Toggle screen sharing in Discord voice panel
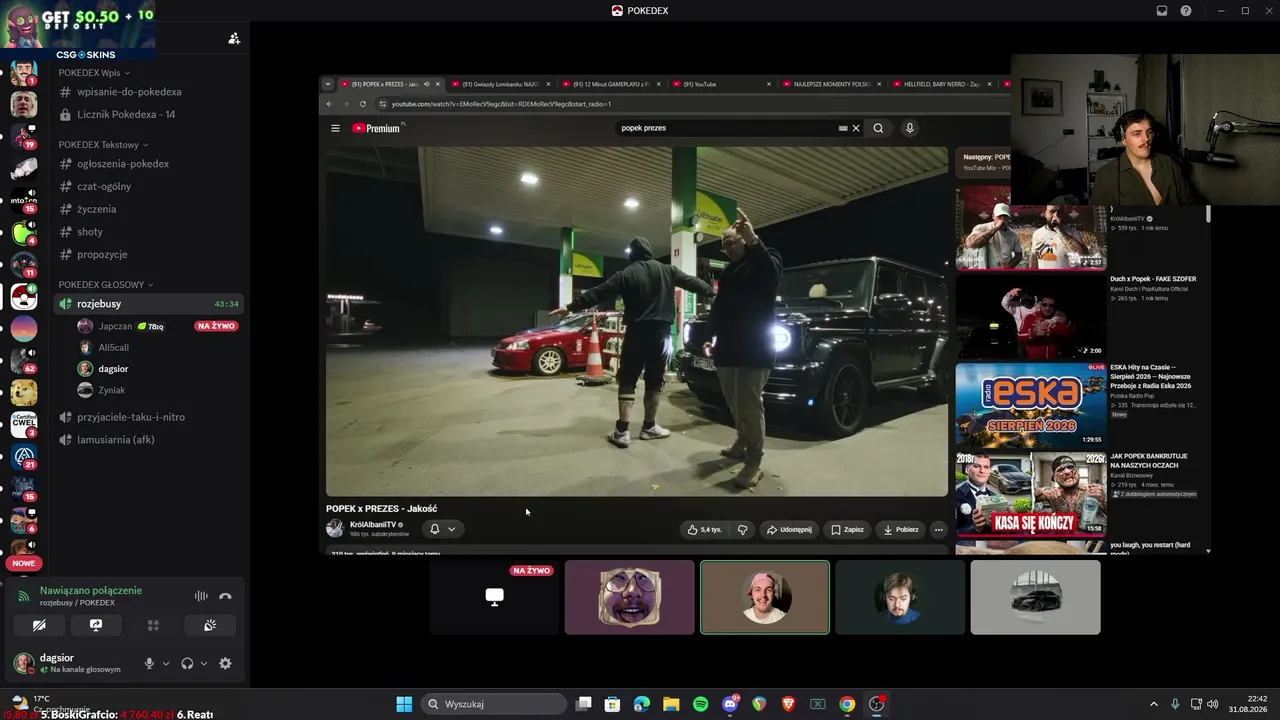 pos(96,625)
